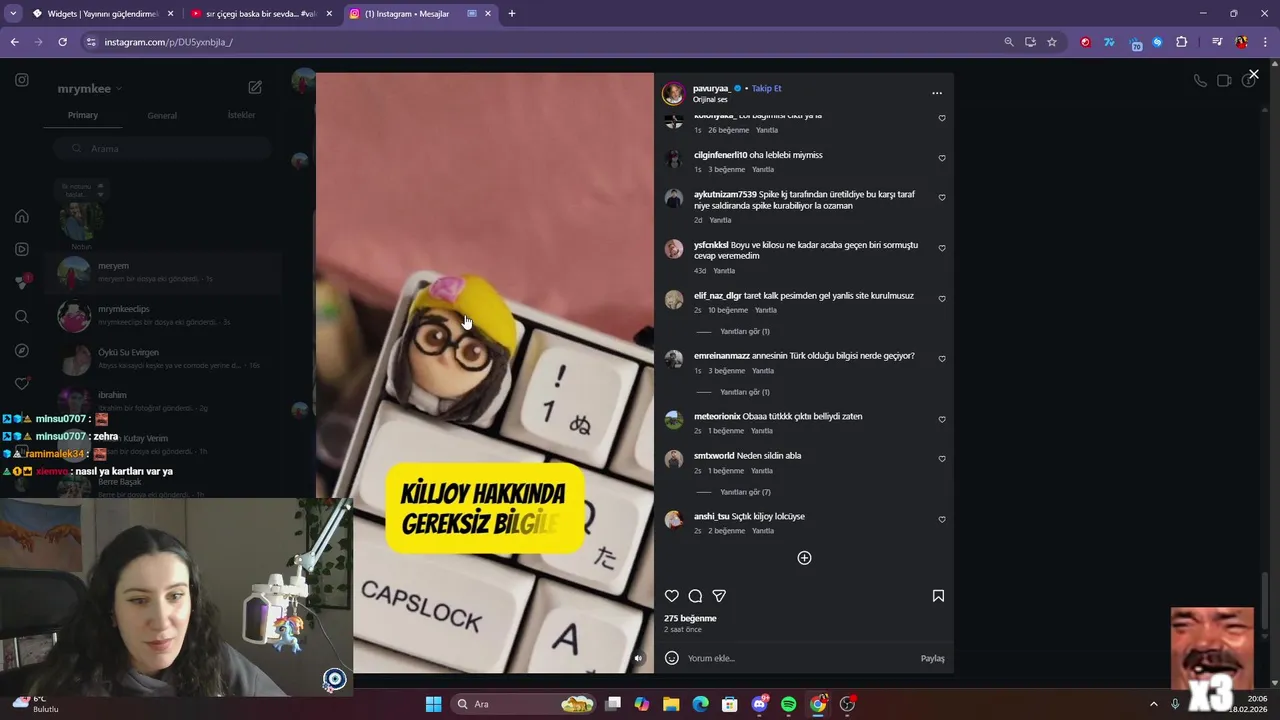
Task: Expand replies under elif_naz_dlgr's comment
Action: (x=744, y=331)
